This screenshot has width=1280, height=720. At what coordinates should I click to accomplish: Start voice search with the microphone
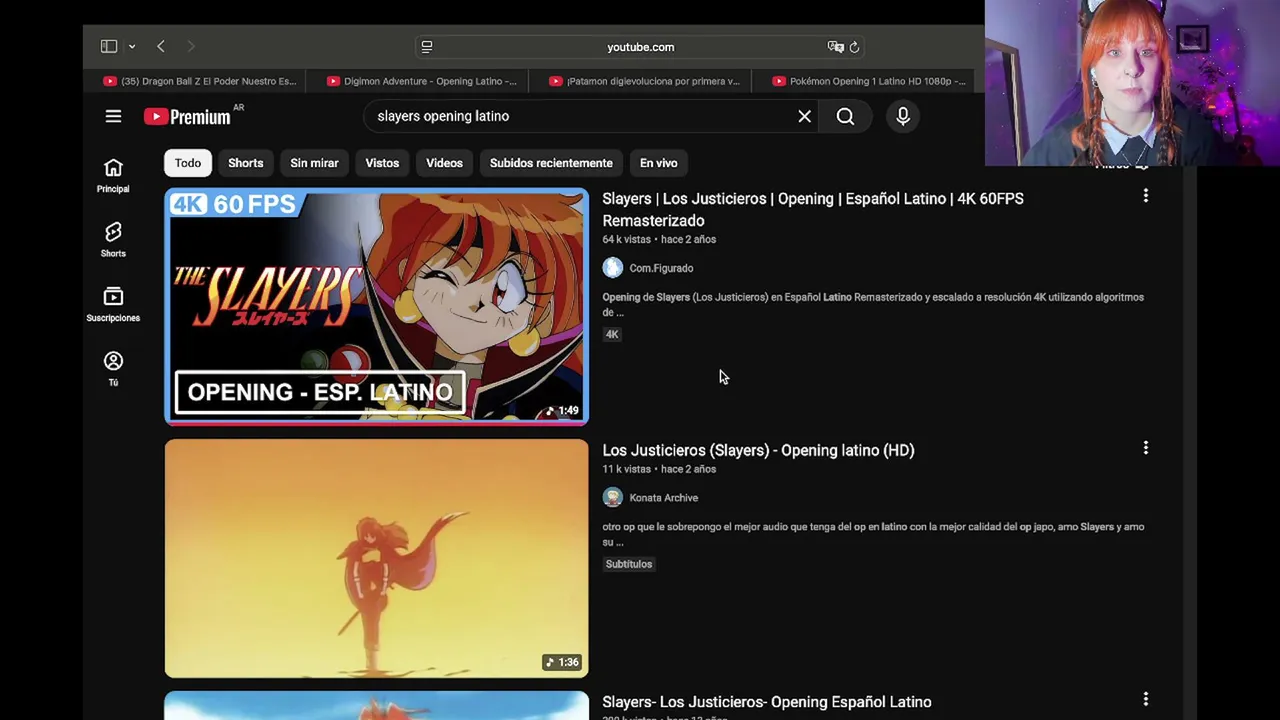click(x=902, y=116)
